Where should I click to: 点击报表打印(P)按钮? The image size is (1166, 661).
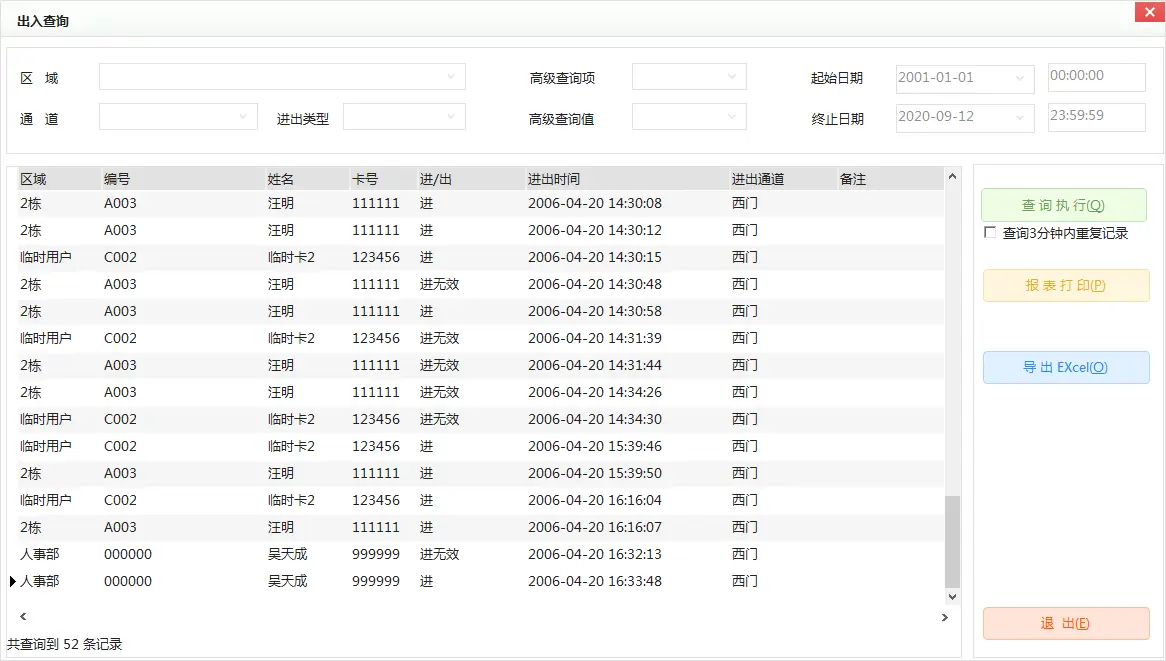pos(1065,285)
